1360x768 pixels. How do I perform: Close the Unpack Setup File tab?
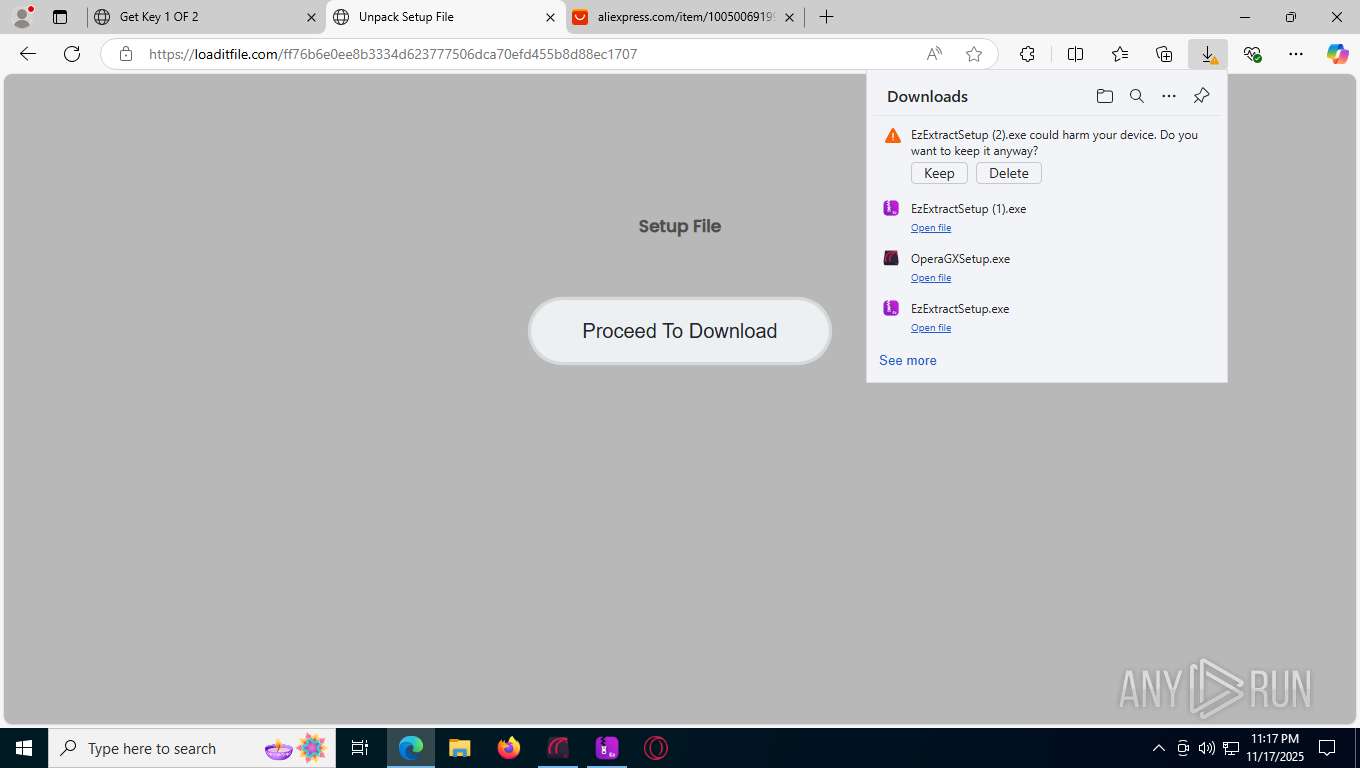tap(550, 17)
